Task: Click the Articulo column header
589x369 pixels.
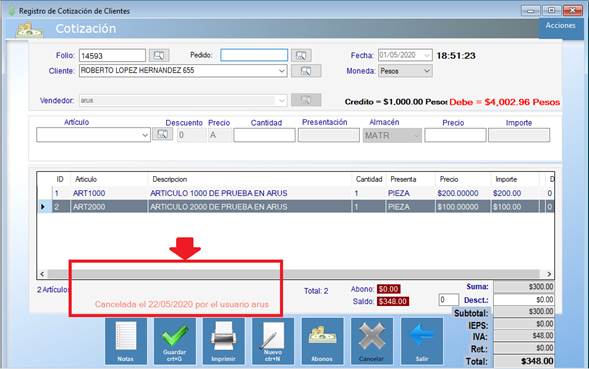Action: (x=109, y=179)
